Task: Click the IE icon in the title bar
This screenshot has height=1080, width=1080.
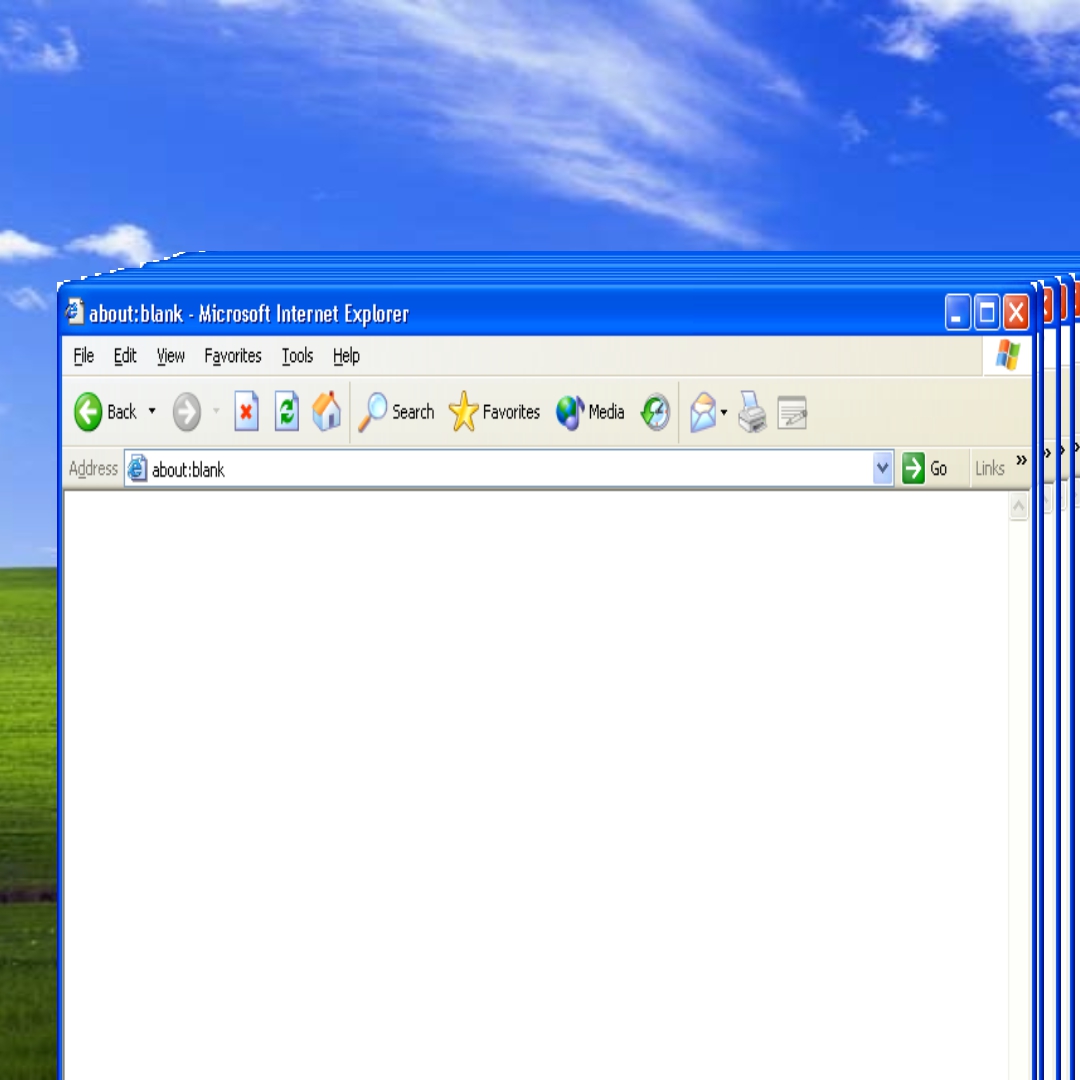Action: pyautogui.click(x=74, y=312)
